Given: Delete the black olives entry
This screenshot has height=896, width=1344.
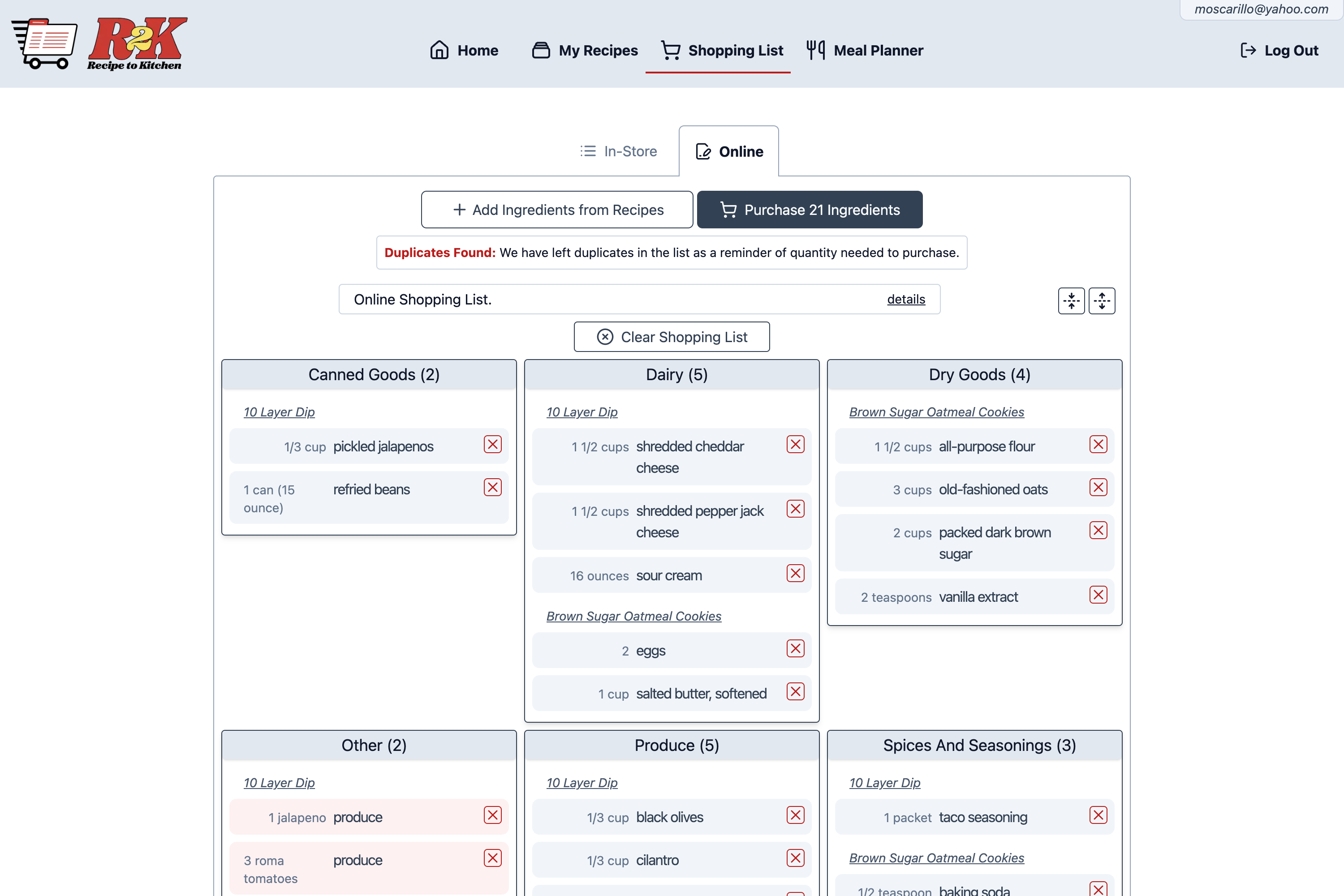Looking at the screenshot, I should [795, 815].
